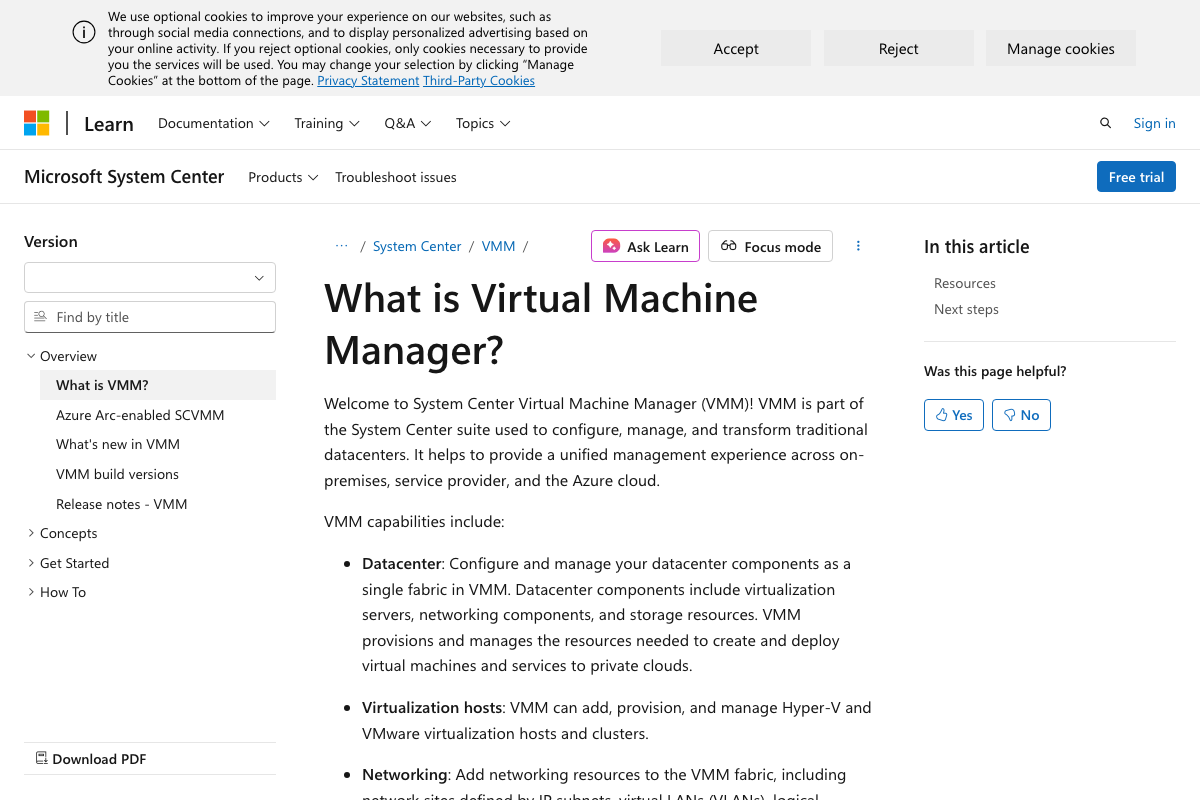
Task: Click the Ask Learn sparkle button
Action: pyautogui.click(x=645, y=246)
